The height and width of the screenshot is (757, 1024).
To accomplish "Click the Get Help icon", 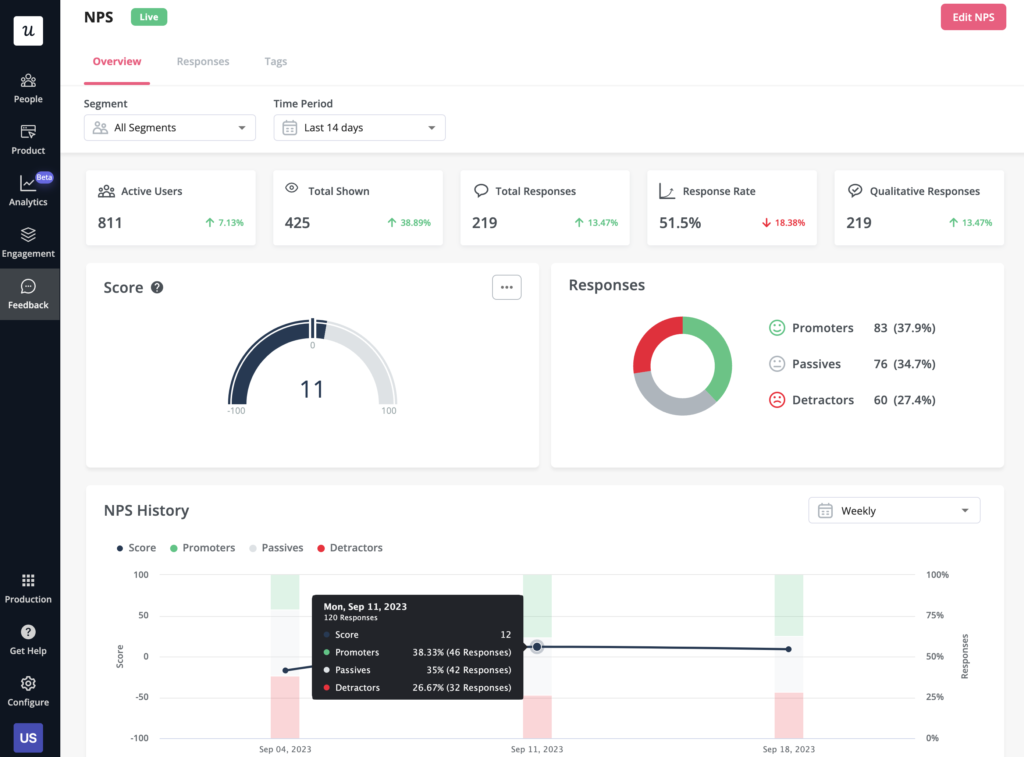I will pyautogui.click(x=28, y=638).
